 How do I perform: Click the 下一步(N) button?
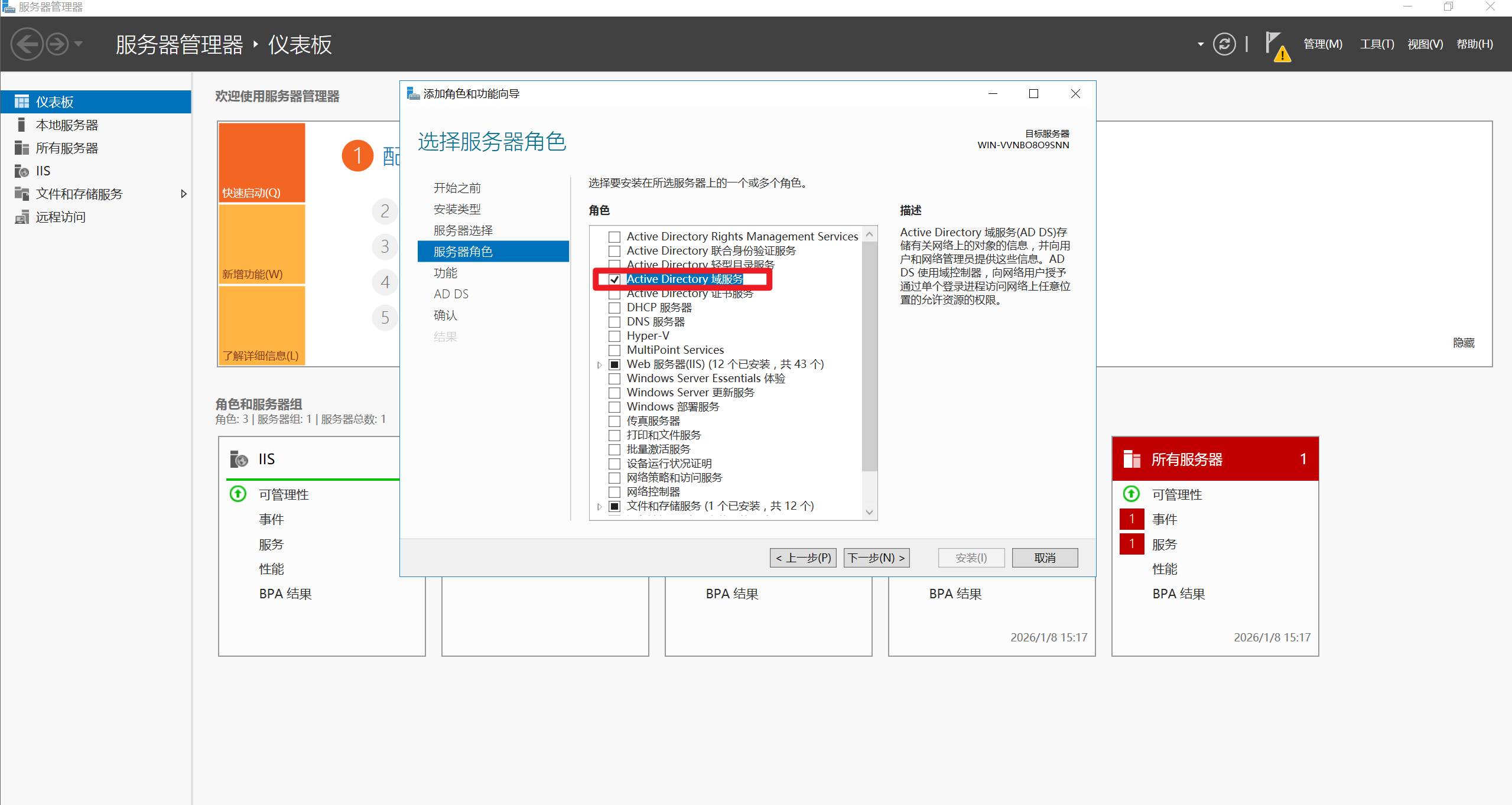tap(876, 558)
